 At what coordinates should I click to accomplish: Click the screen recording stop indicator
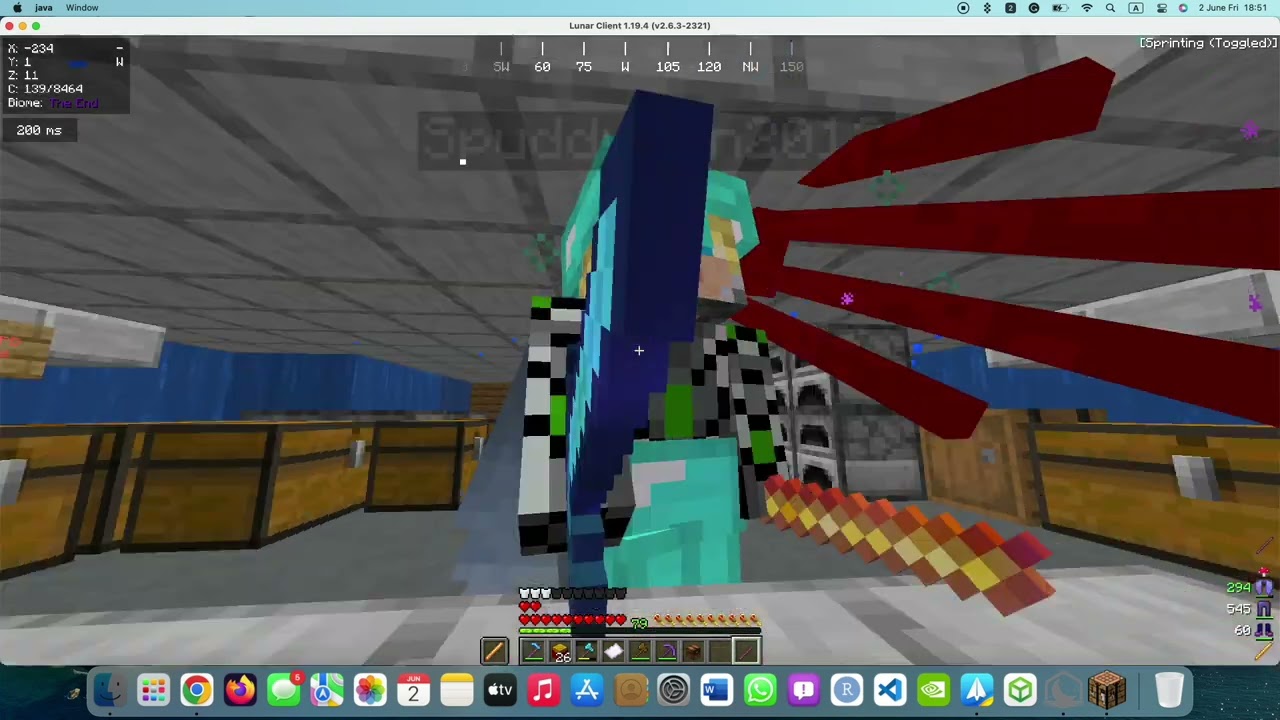tap(963, 8)
